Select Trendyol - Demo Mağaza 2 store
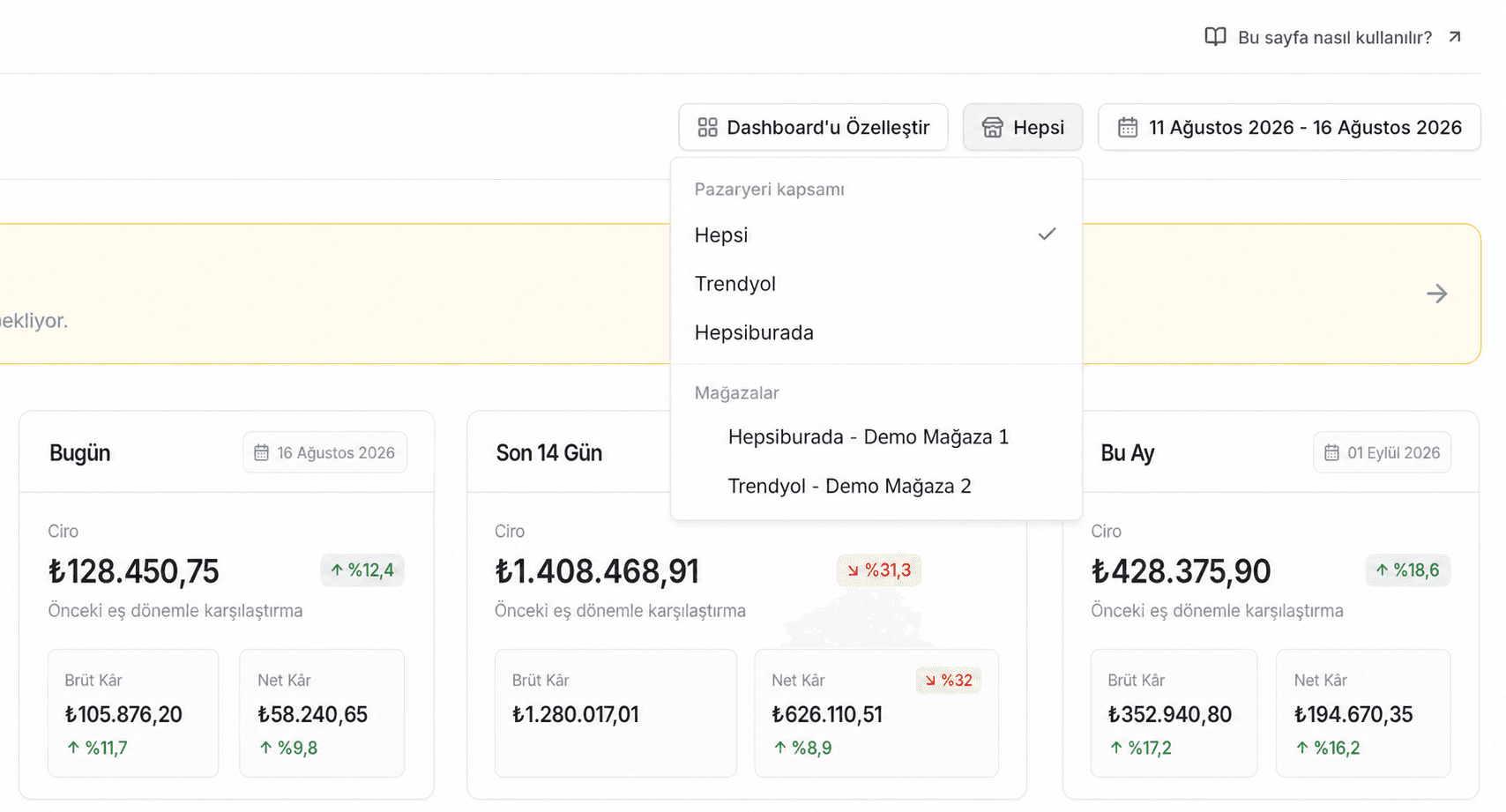1506x812 pixels. click(x=876, y=487)
